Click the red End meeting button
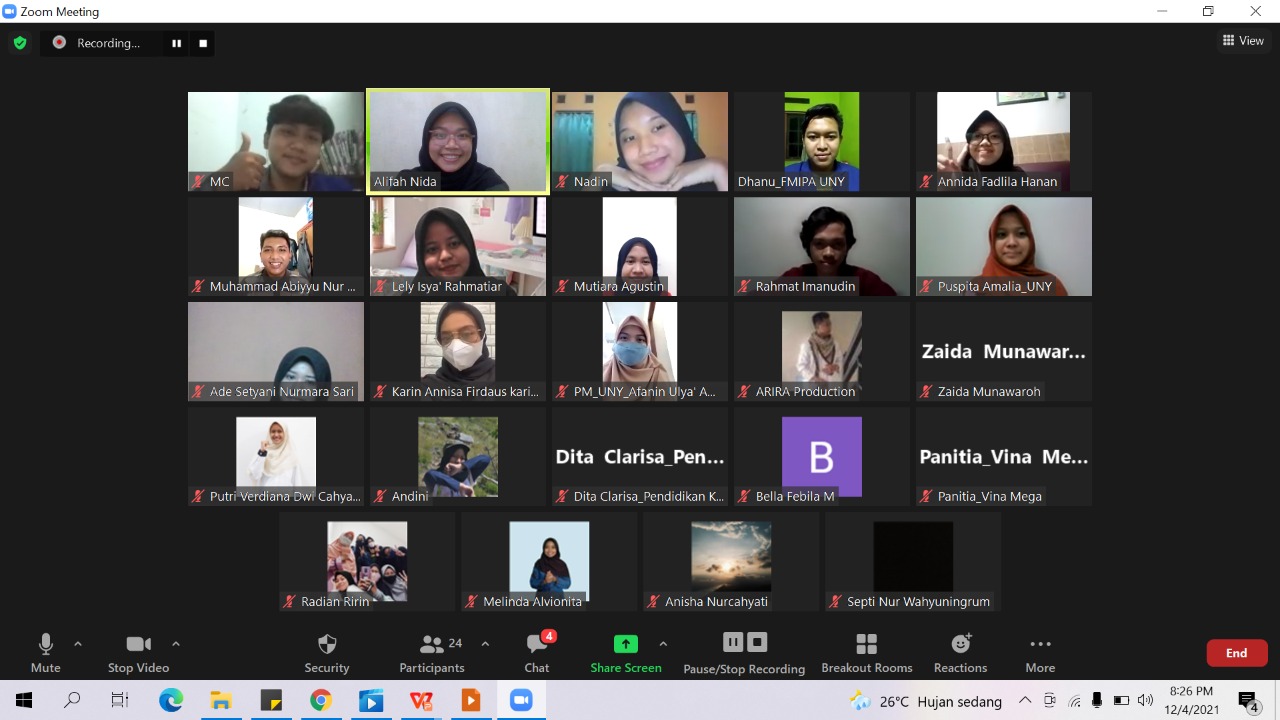The image size is (1280, 720). pos(1237,653)
